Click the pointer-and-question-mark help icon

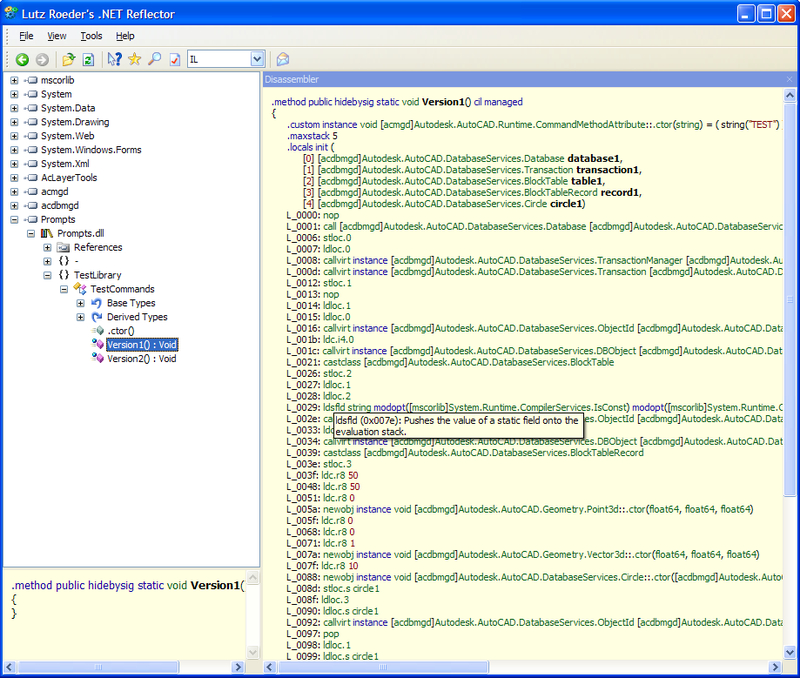pos(114,60)
